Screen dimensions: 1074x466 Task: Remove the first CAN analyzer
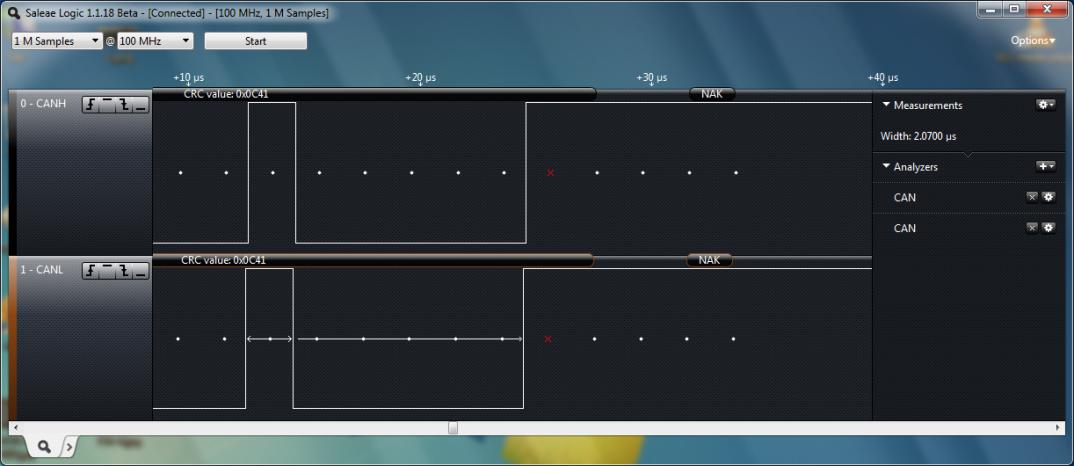1032,197
